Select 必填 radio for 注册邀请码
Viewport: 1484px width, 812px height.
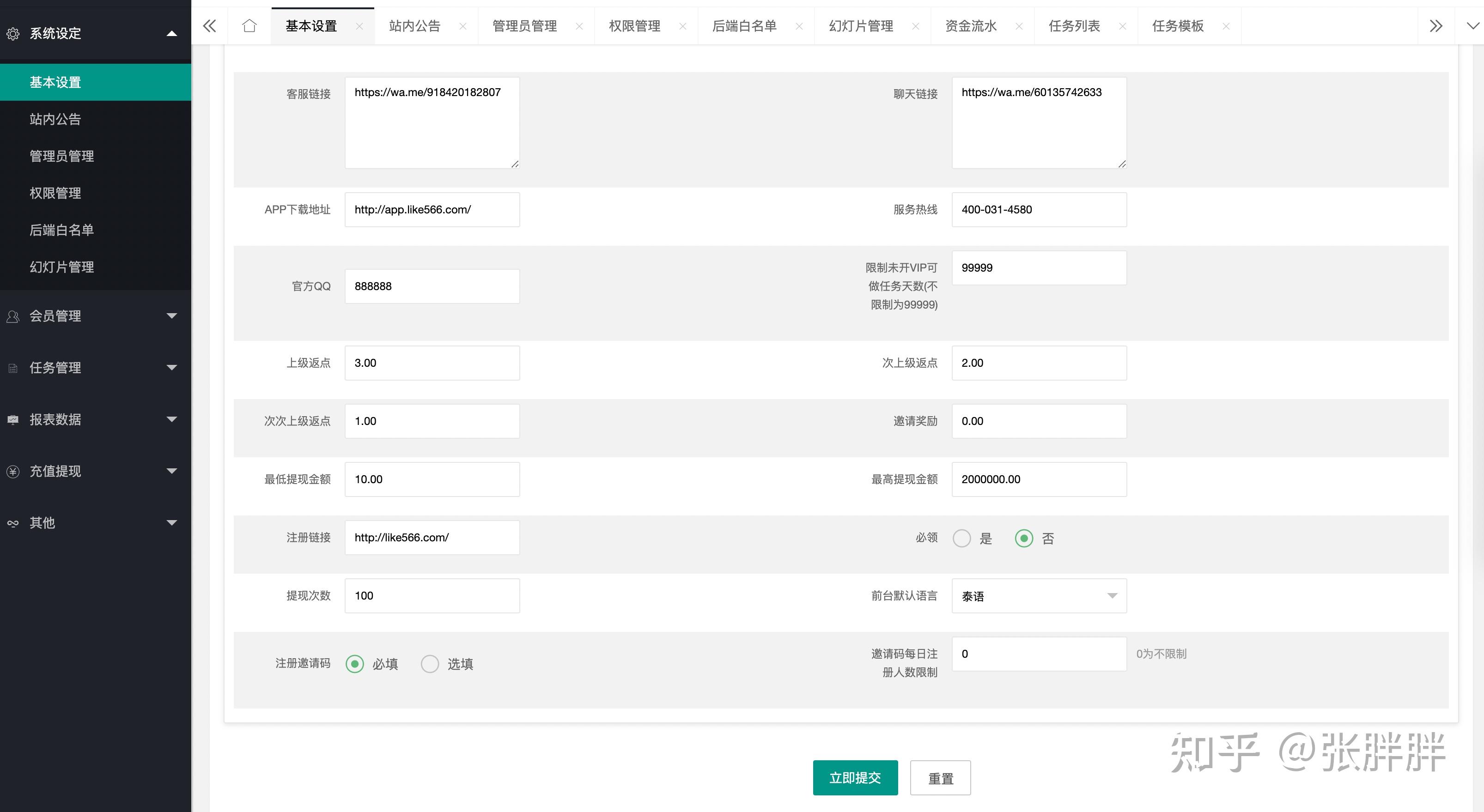[355, 664]
